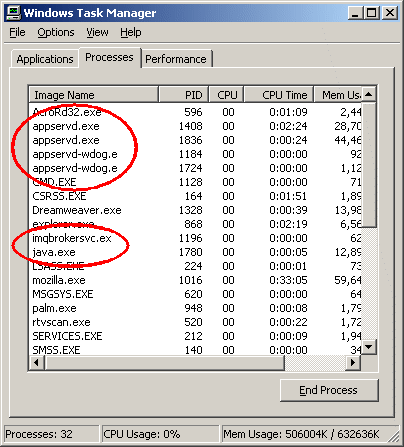Maximize the Windows Task Manager window
Screen dimensions: 404x447
coord(371,13)
